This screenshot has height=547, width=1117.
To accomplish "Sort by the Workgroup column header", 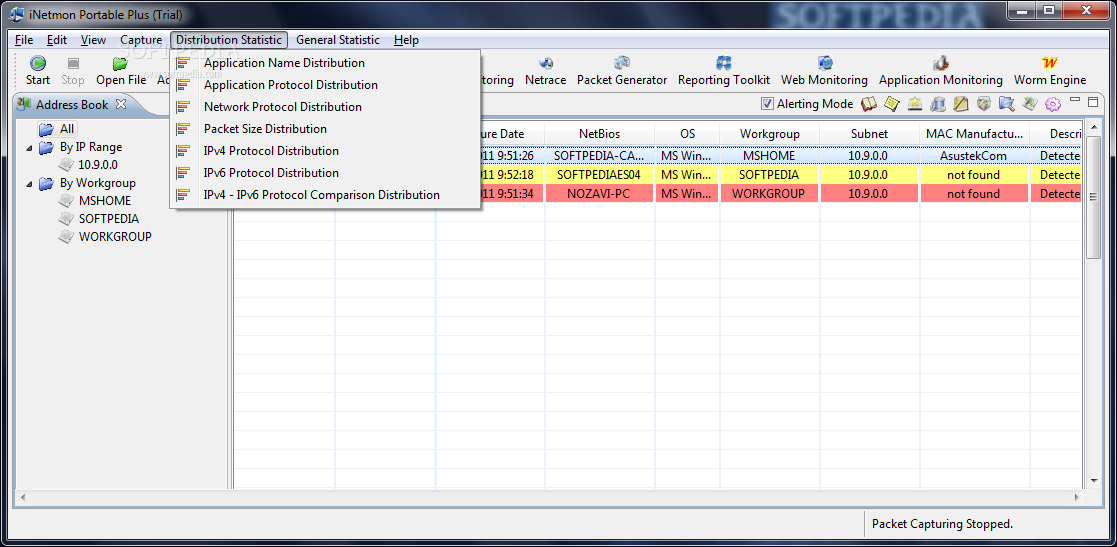I will point(769,134).
